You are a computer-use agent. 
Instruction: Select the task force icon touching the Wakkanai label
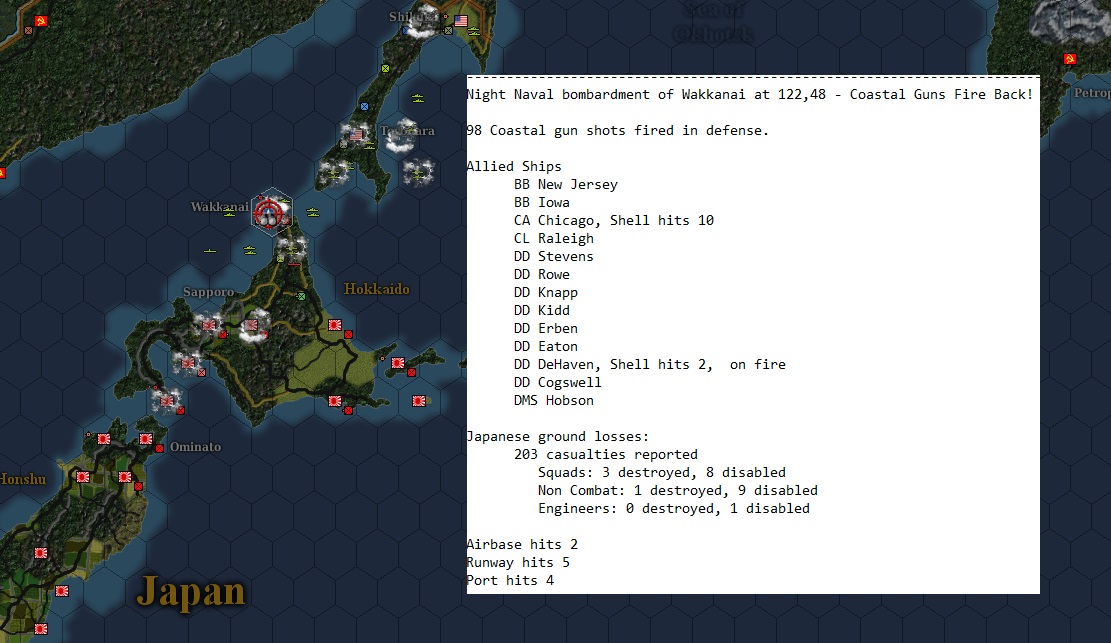click(229, 212)
